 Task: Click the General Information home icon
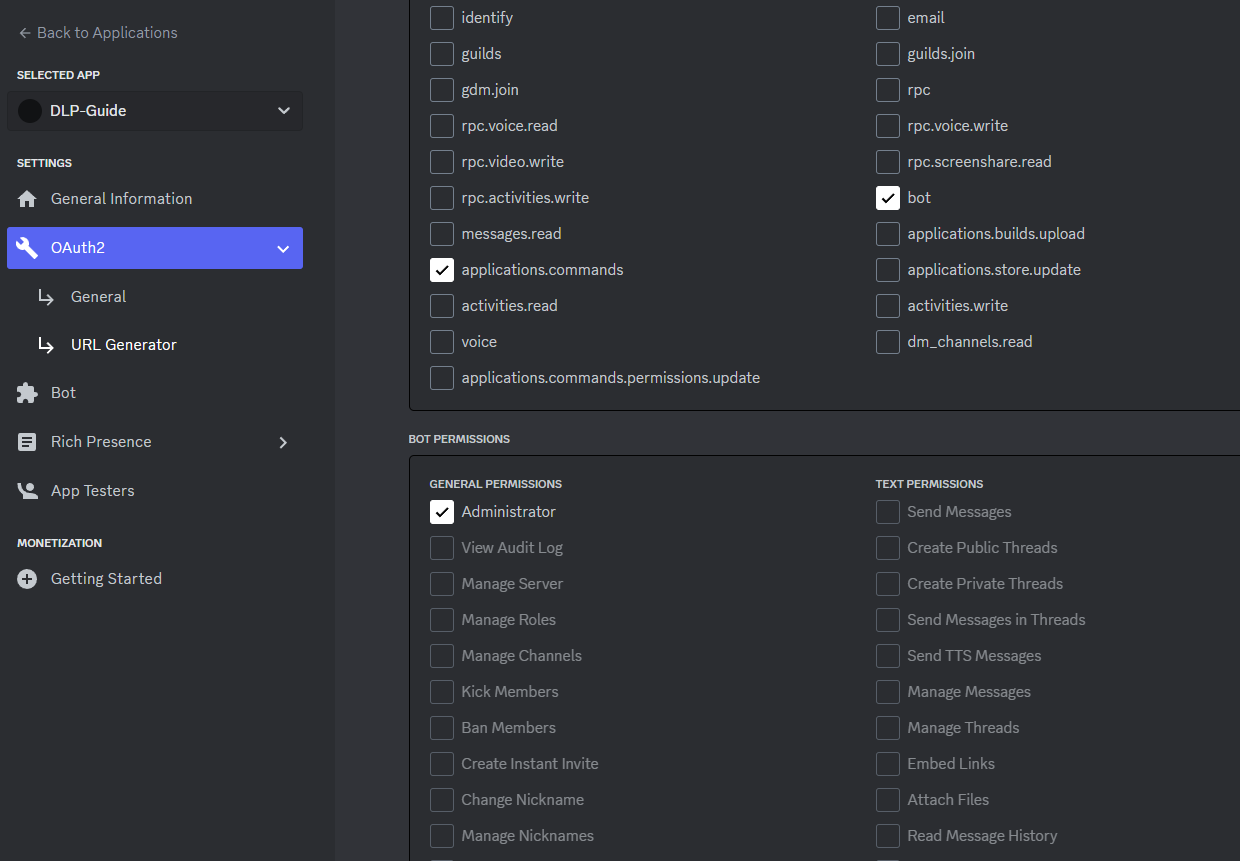point(27,199)
